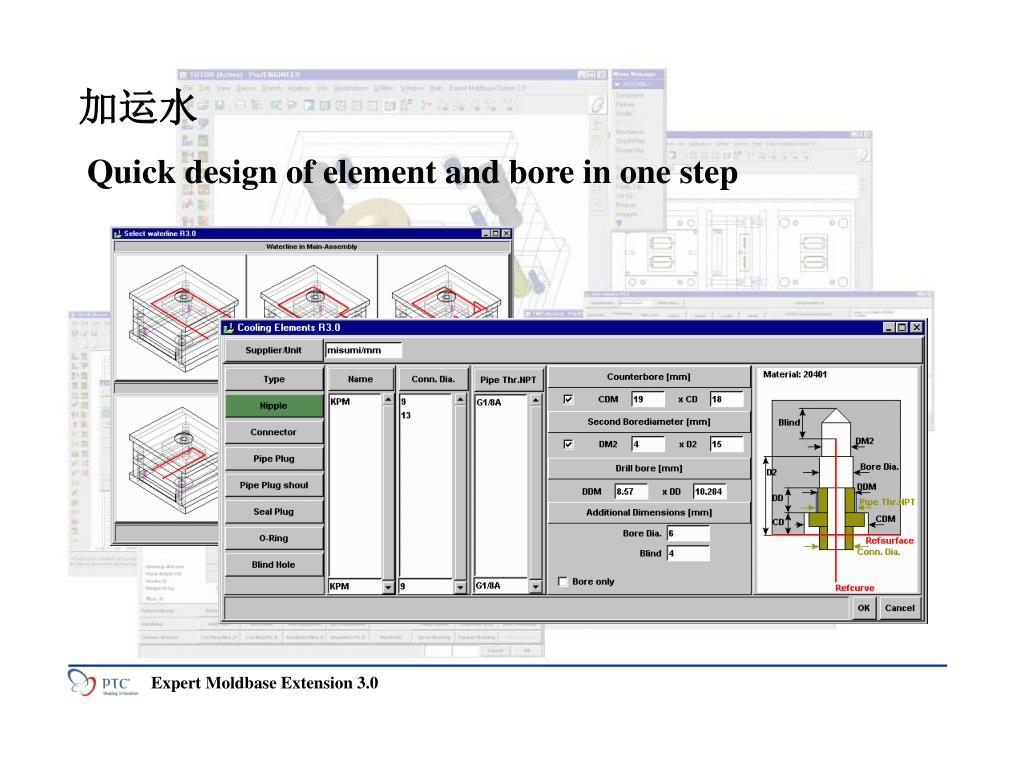This screenshot has width=1024, height=768.
Task: Click the PTC logo in the footer
Action: [103, 683]
